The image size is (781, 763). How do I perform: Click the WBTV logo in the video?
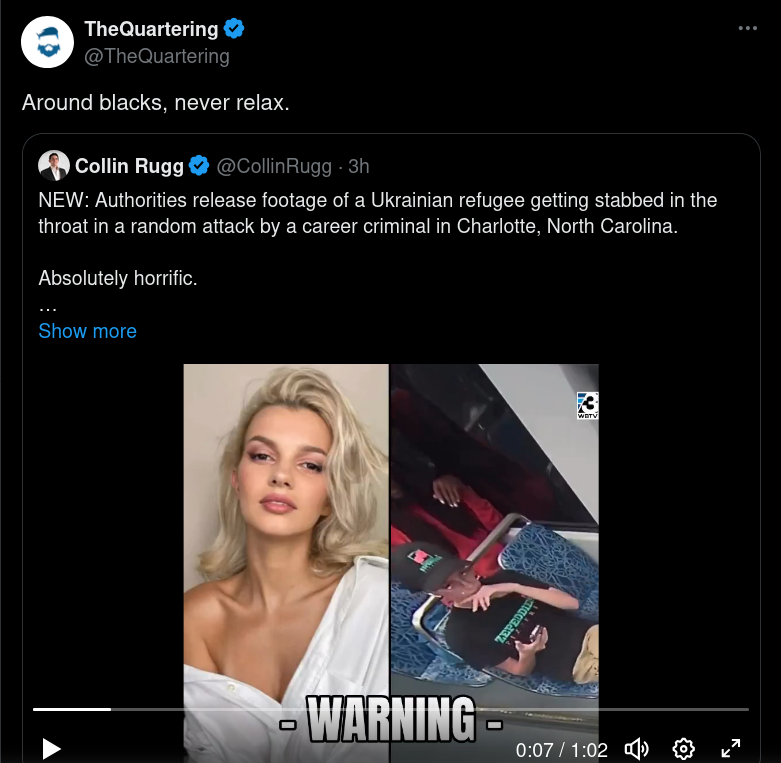click(587, 405)
